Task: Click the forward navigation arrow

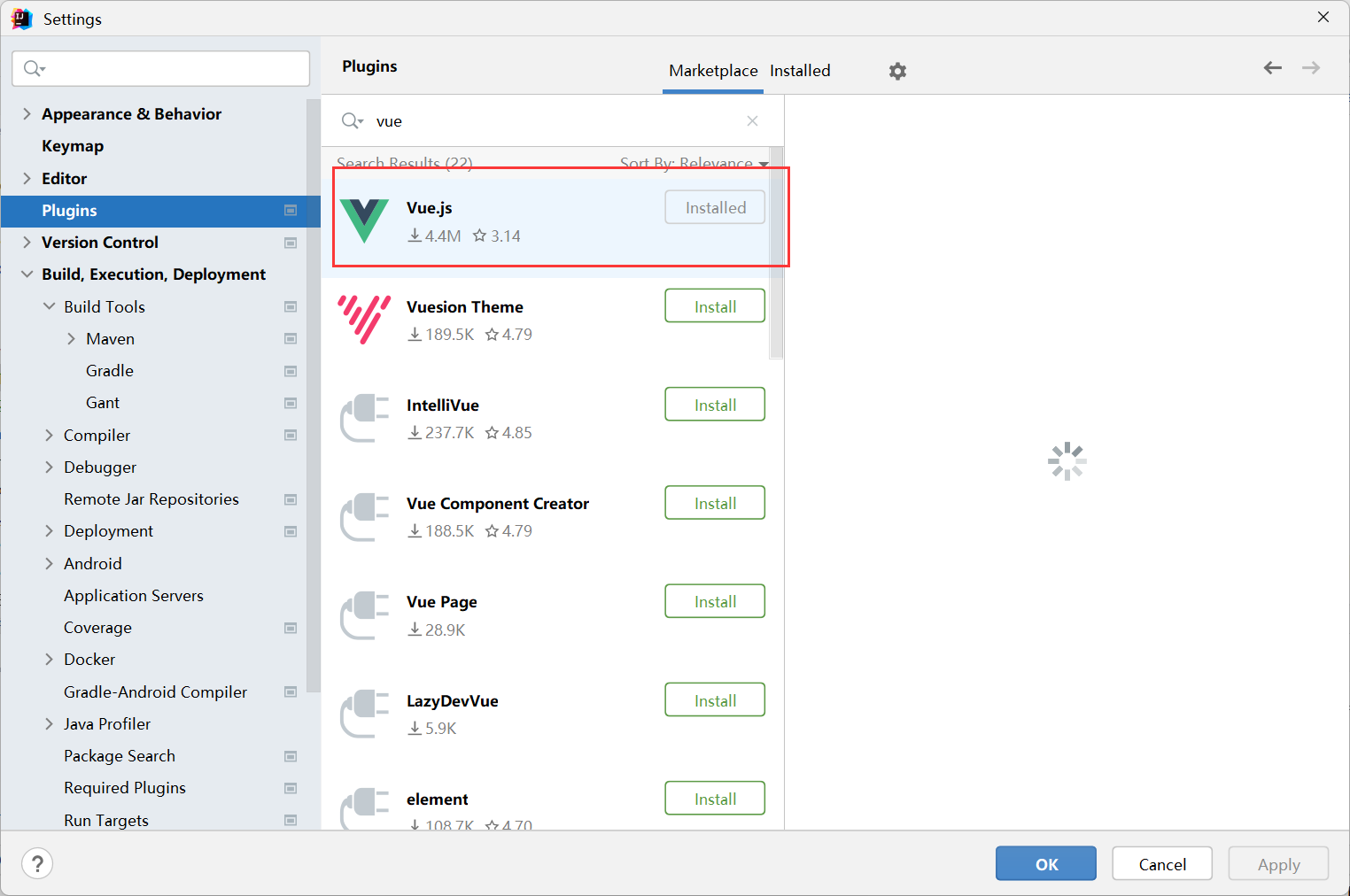Action: [x=1311, y=68]
